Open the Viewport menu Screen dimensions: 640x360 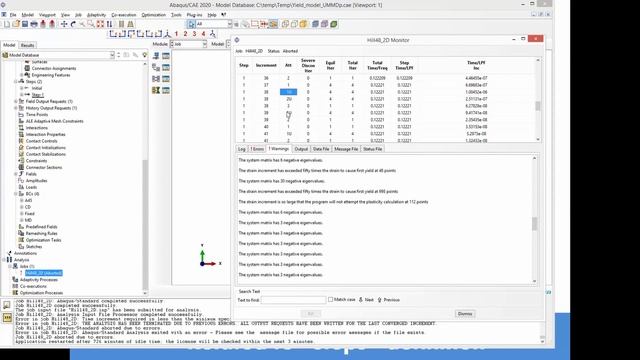(47, 15)
